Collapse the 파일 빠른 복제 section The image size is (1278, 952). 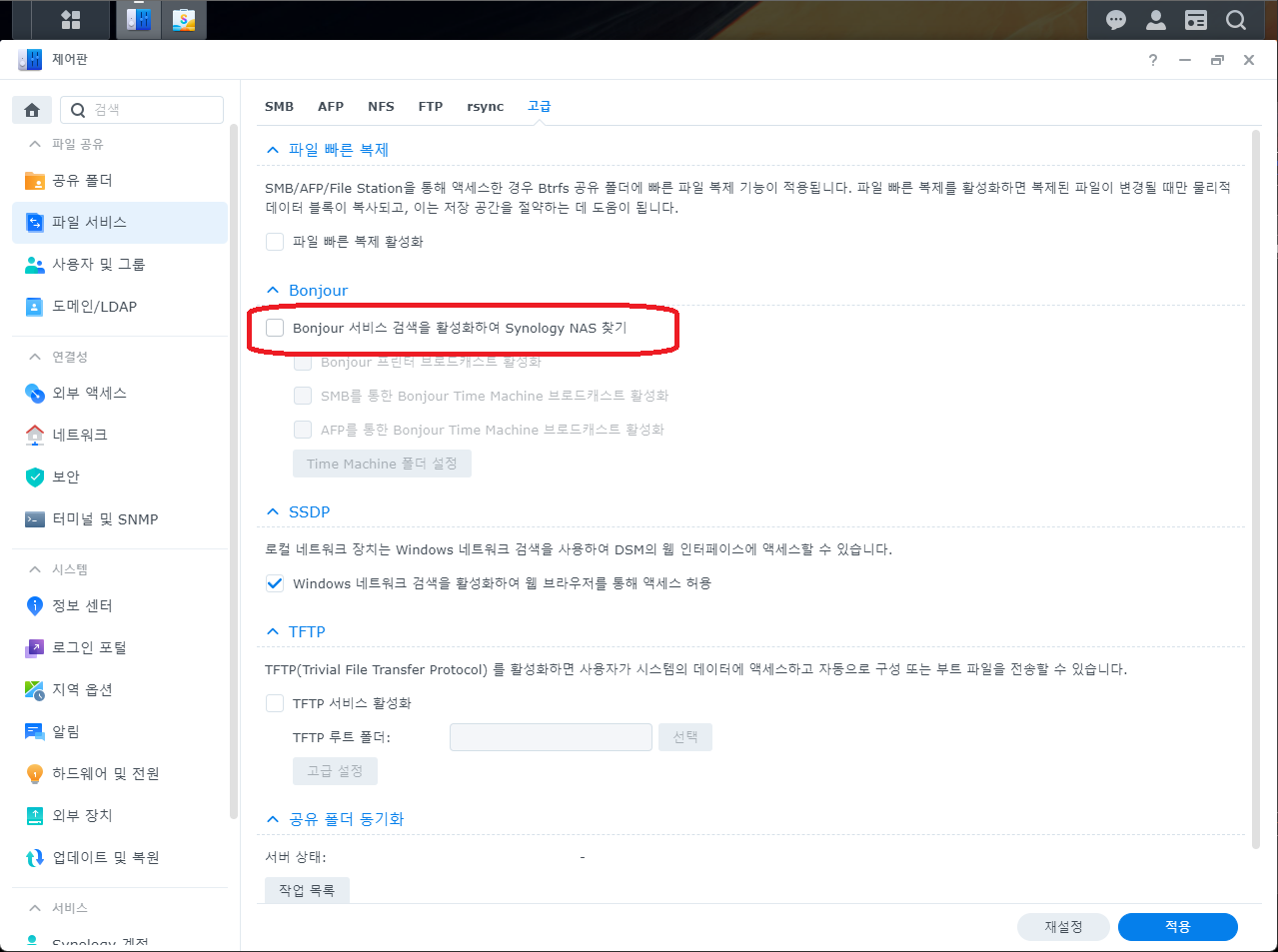click(273, 150)
